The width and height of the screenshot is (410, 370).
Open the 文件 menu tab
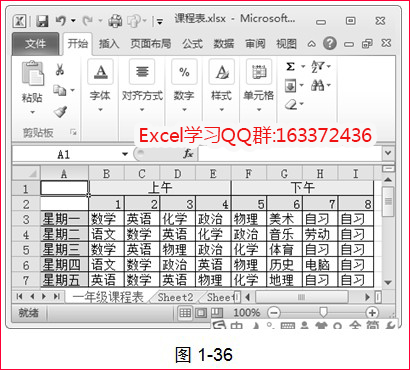click(36, 44)
